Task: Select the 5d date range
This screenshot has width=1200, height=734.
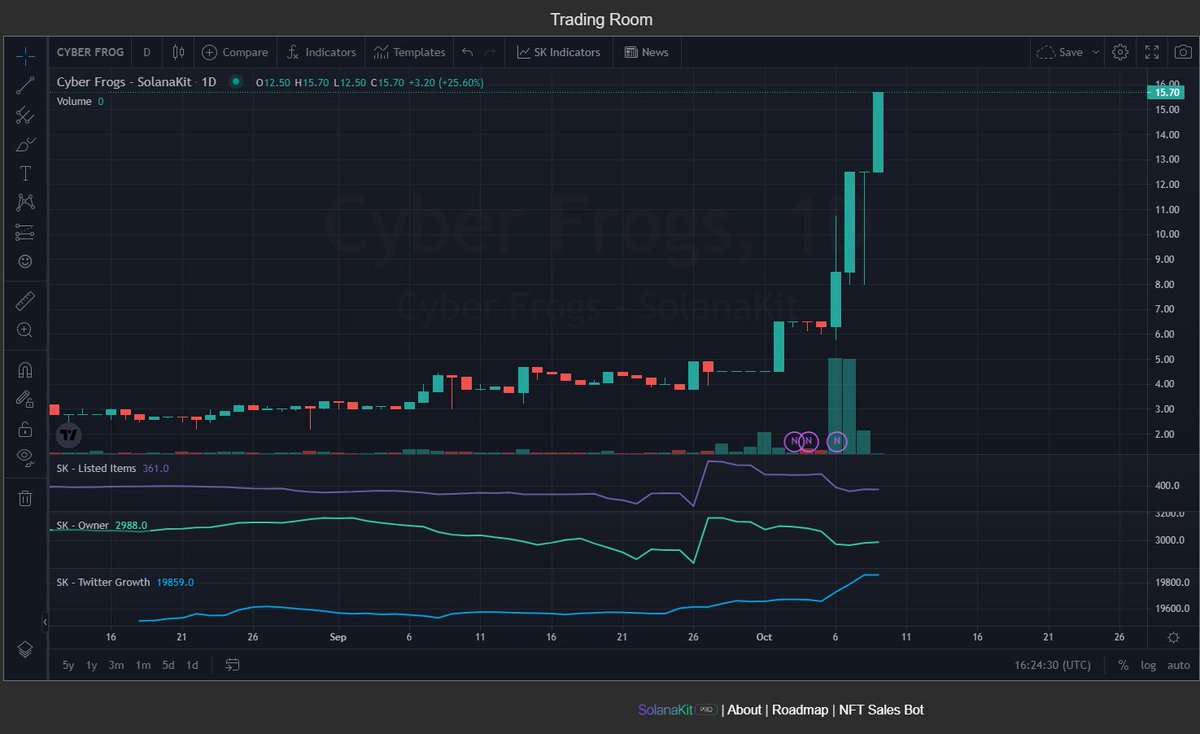Action: (x=168, y=665)
